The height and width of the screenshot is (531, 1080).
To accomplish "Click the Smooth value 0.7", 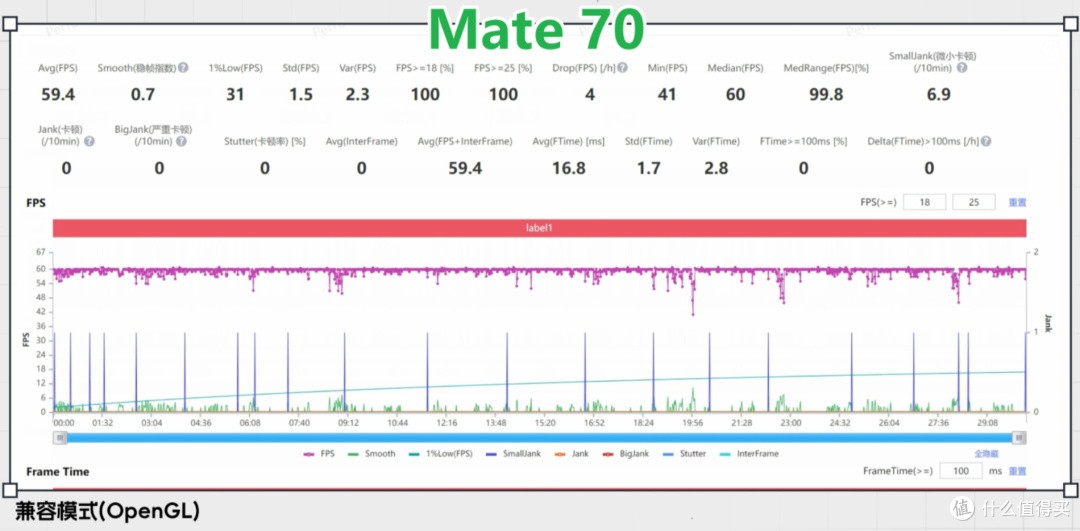I will coord(143,94).
